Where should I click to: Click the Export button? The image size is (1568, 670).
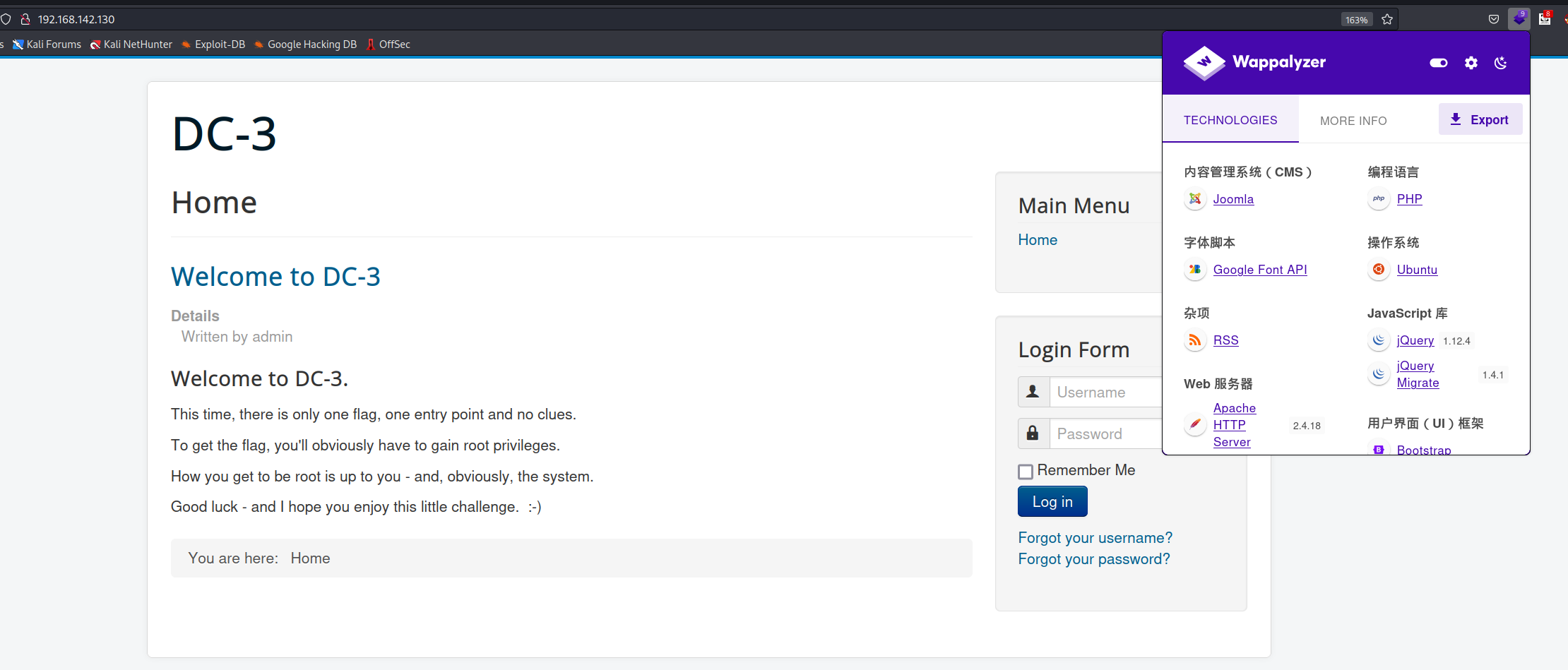(1480, 120)
